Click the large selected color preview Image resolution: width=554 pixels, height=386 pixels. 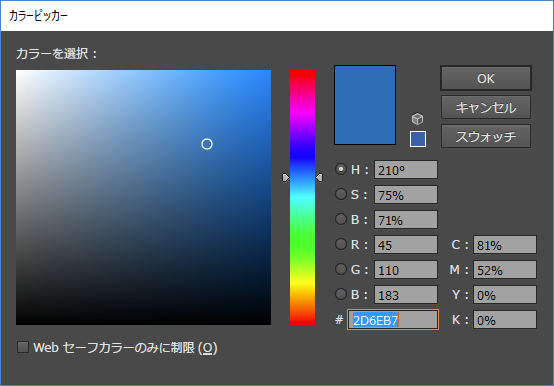click(x=365, y=105)
